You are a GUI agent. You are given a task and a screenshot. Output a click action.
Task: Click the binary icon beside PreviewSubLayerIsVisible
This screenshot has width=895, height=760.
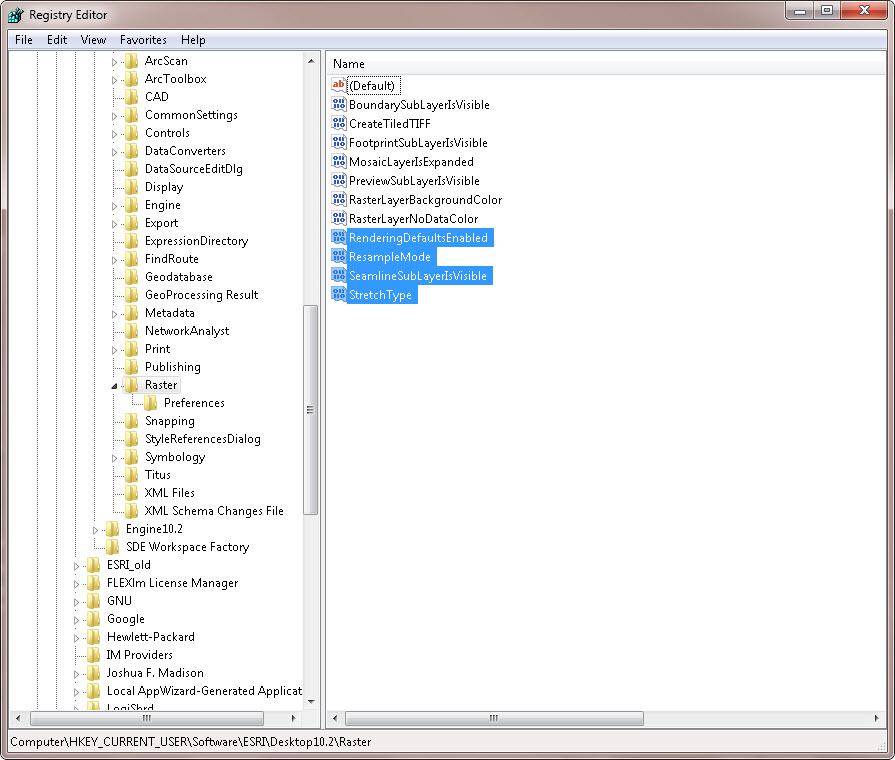338,180
